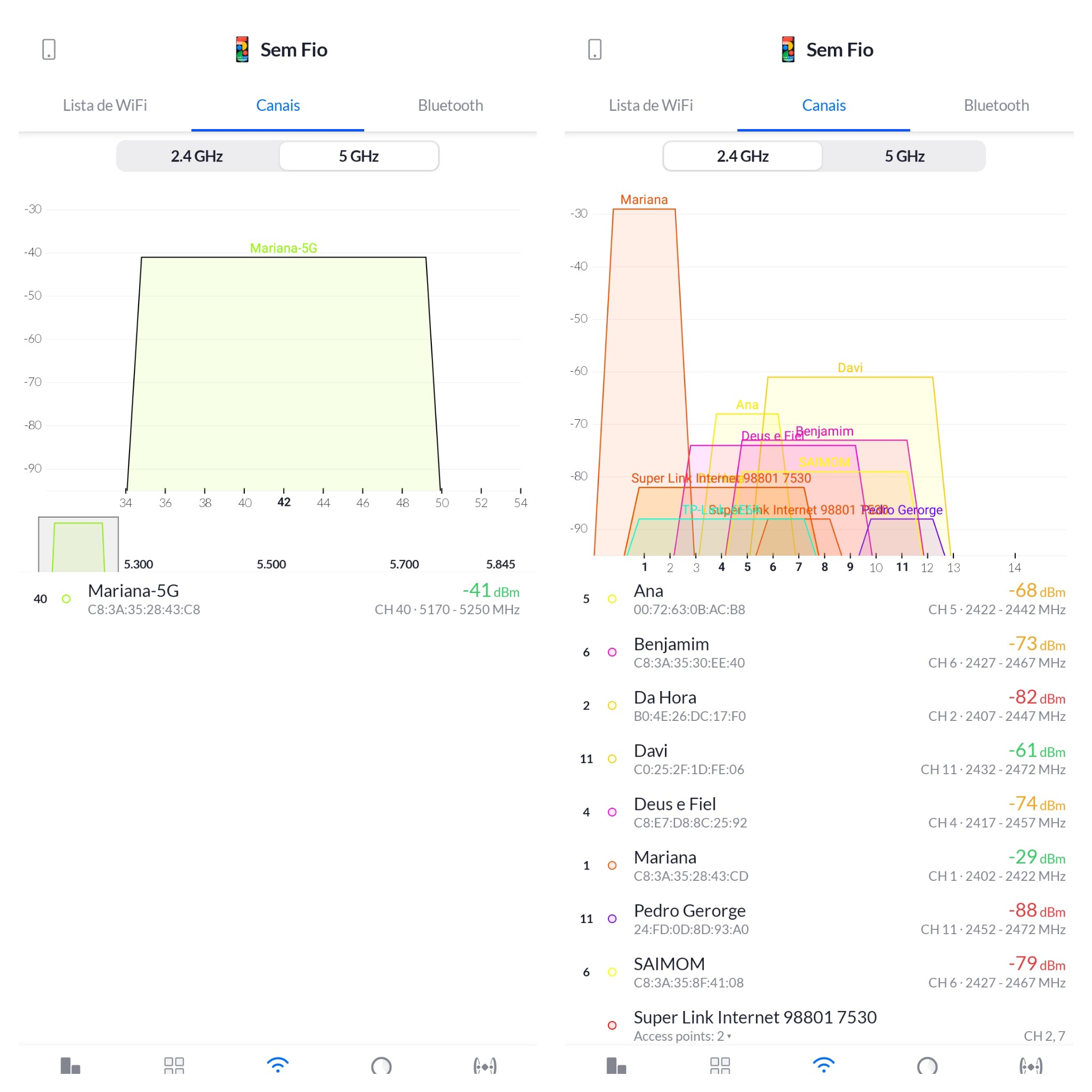The width and height of the screenshot is (1092, 1092).
Task: Open the signal broadcast icon in right bottom bar
Action: [x=1031, y=1066]
